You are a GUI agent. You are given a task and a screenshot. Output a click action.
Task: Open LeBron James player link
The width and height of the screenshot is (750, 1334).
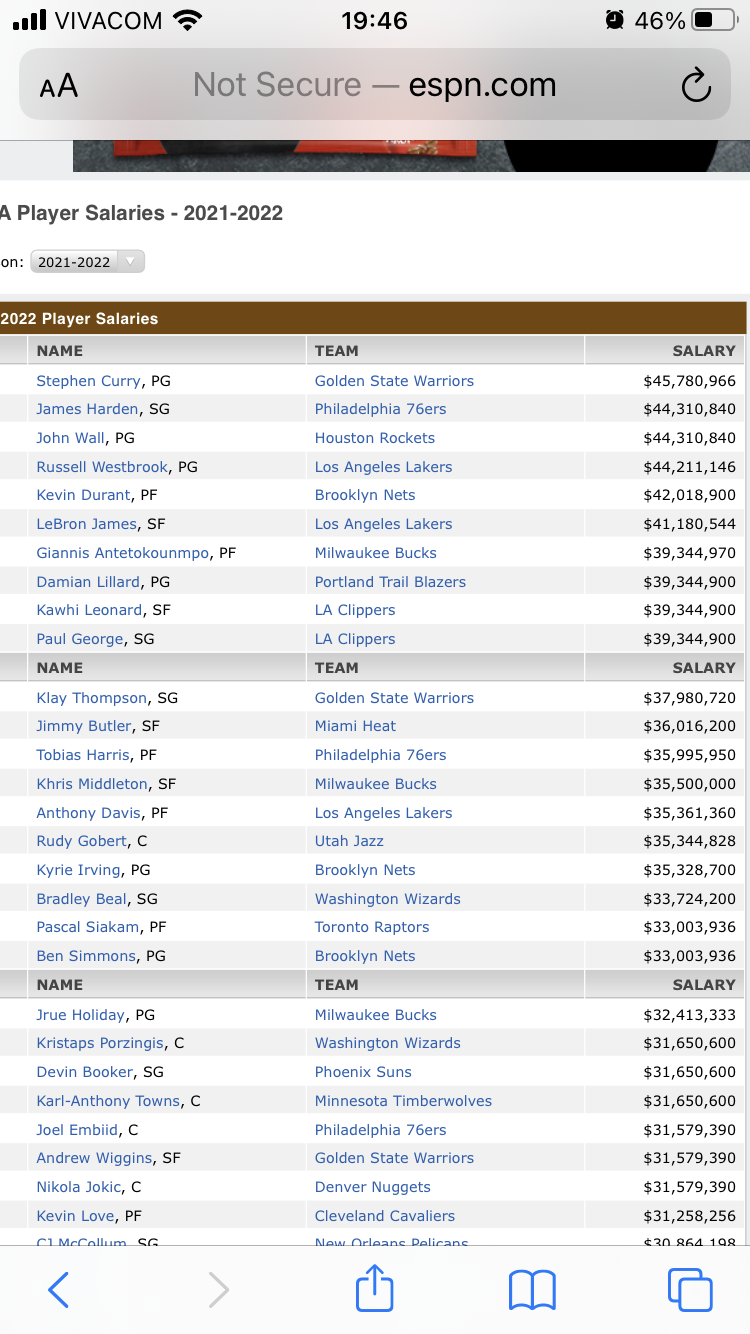pyautogui.click(x=86, y=524)
